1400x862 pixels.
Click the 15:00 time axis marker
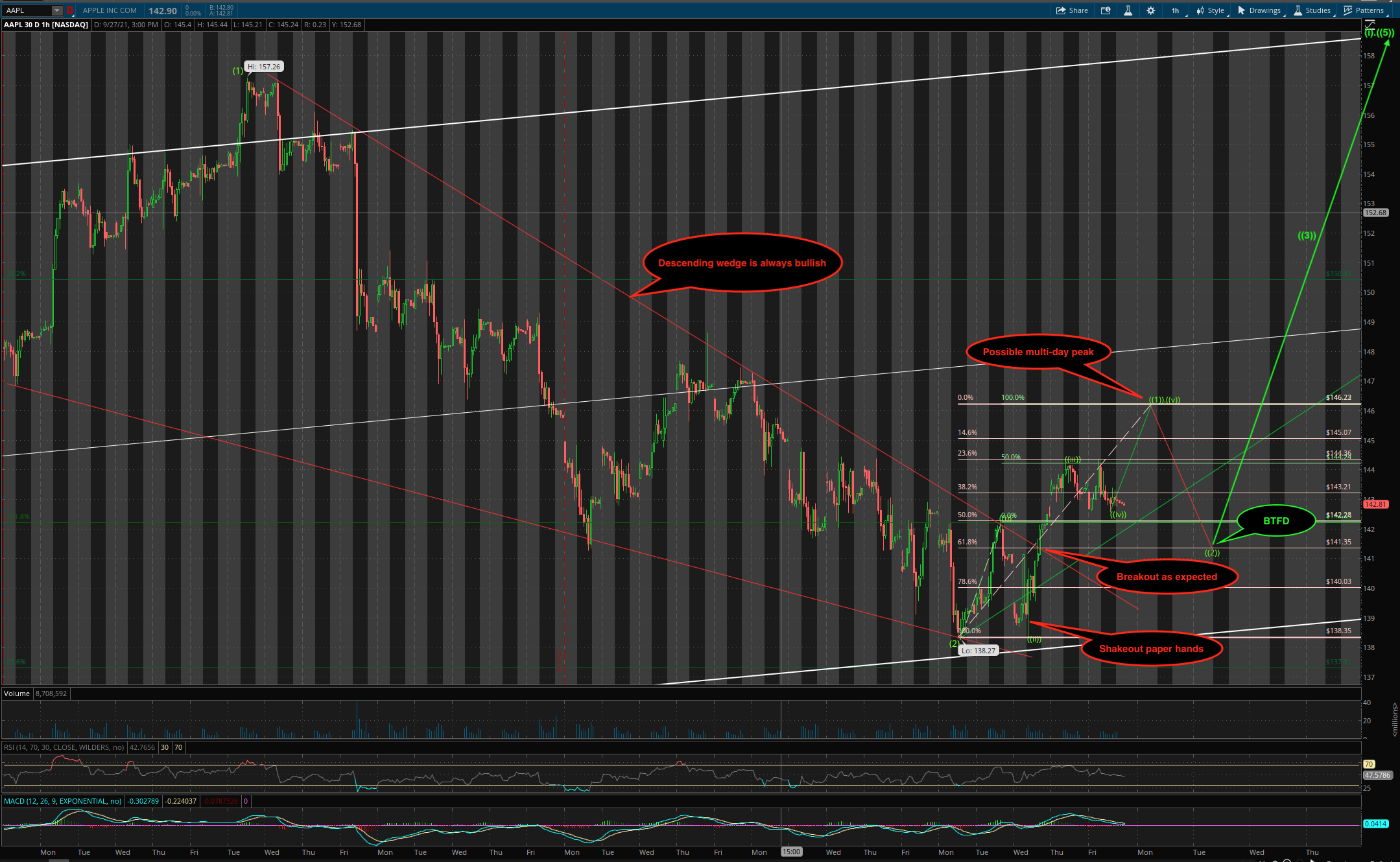791,852
